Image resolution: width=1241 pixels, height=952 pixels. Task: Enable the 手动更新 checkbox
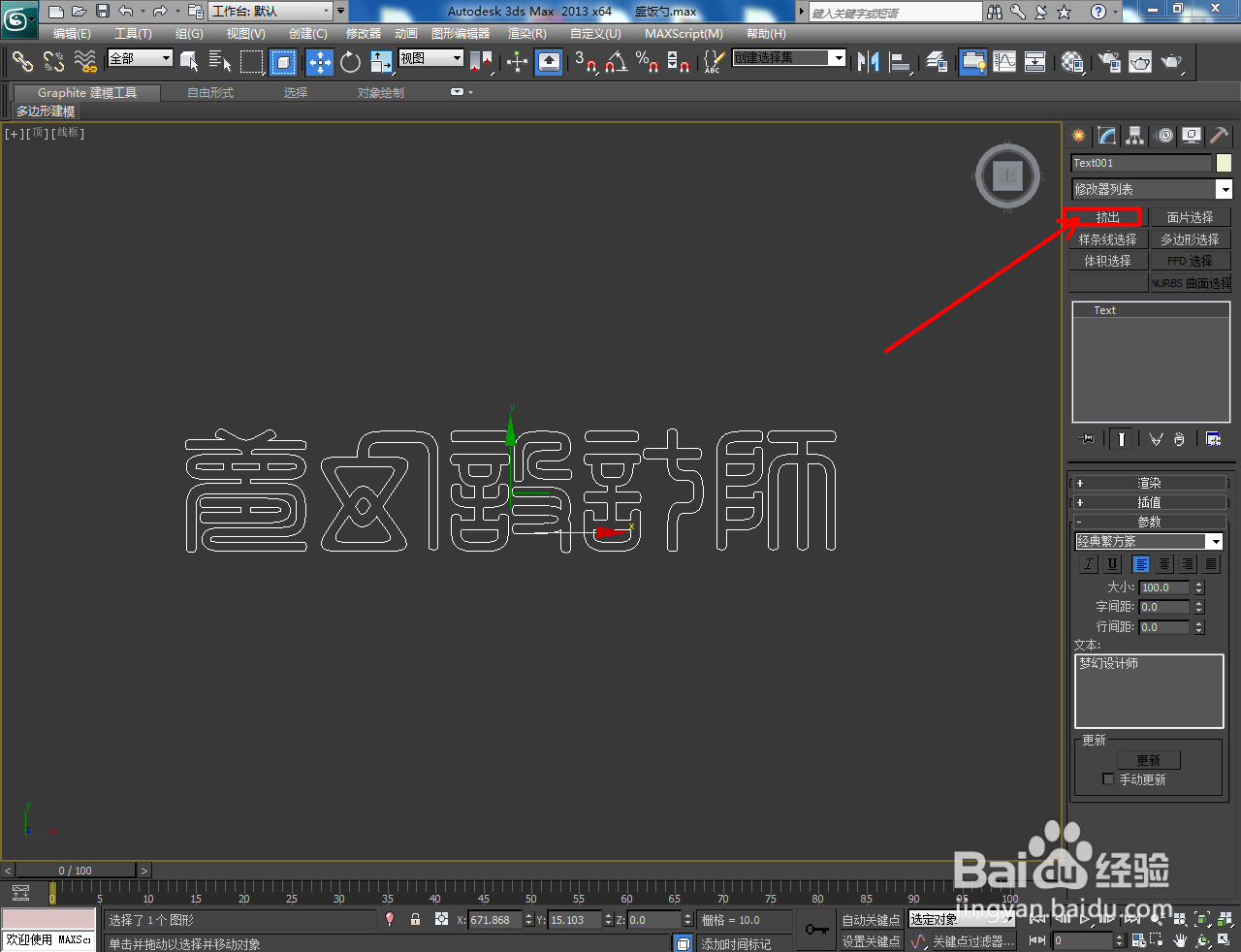1108,779
